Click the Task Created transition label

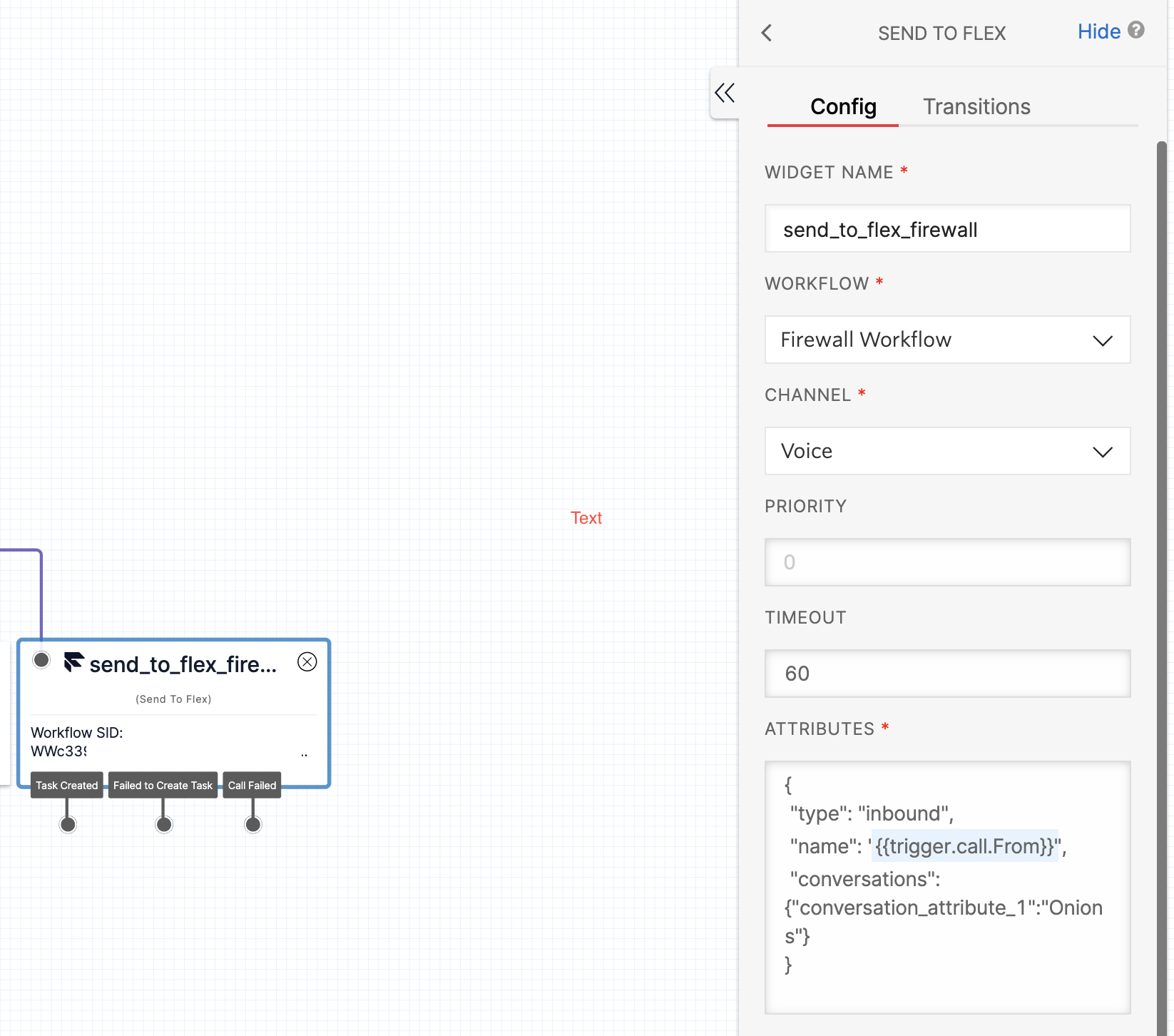coord(67,785)
